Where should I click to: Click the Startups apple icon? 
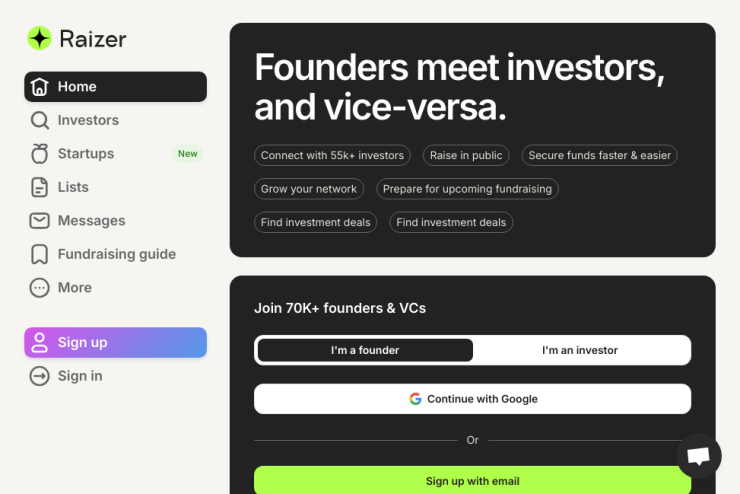pos(40,154)
